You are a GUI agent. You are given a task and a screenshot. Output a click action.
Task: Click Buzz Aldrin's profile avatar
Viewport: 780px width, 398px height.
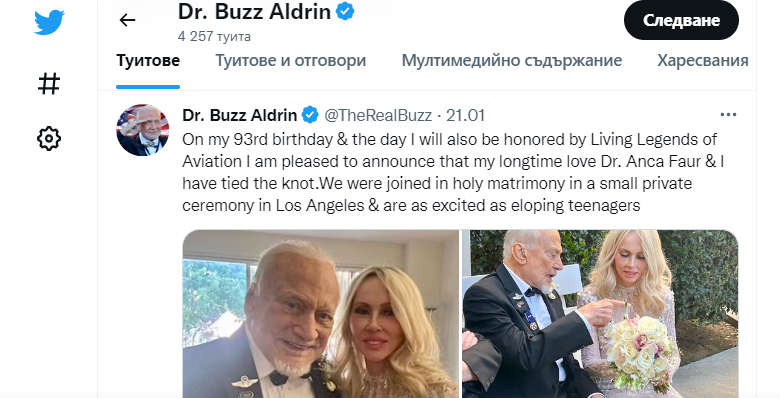[x=143, y=130]
